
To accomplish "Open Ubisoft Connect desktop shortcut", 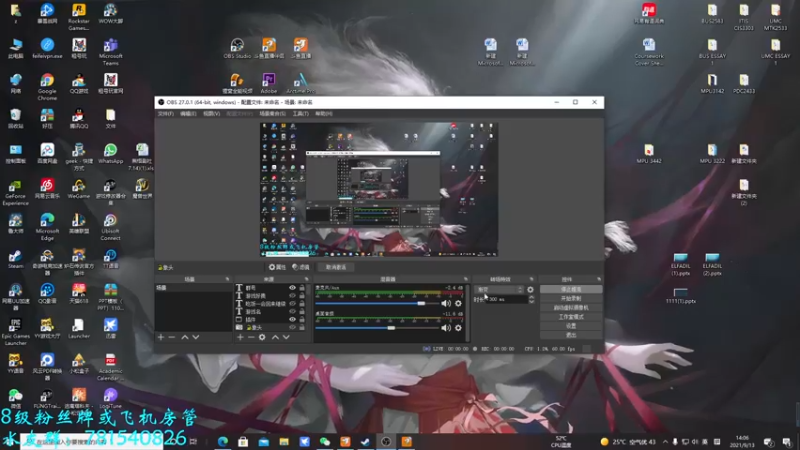I will point(110,227).
